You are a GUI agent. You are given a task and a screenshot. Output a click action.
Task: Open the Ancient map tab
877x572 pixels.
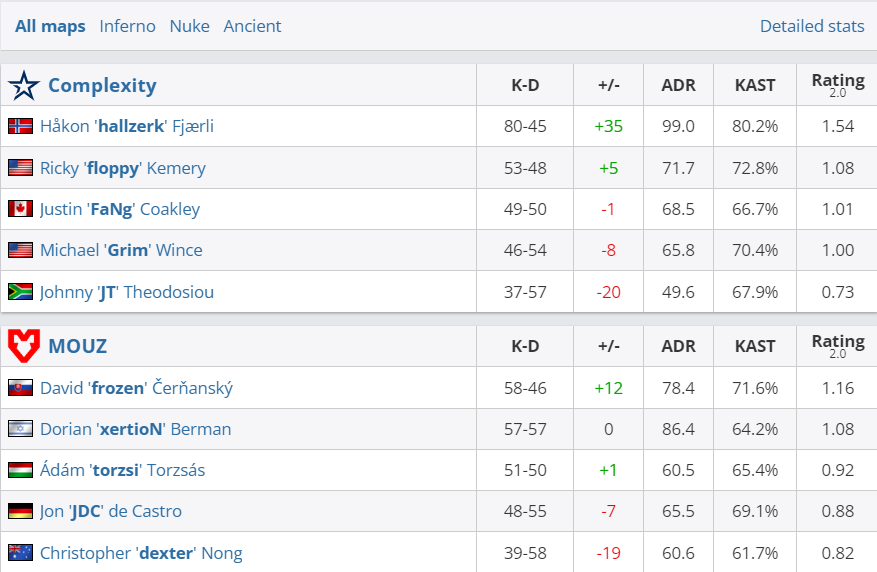point(252,26)
